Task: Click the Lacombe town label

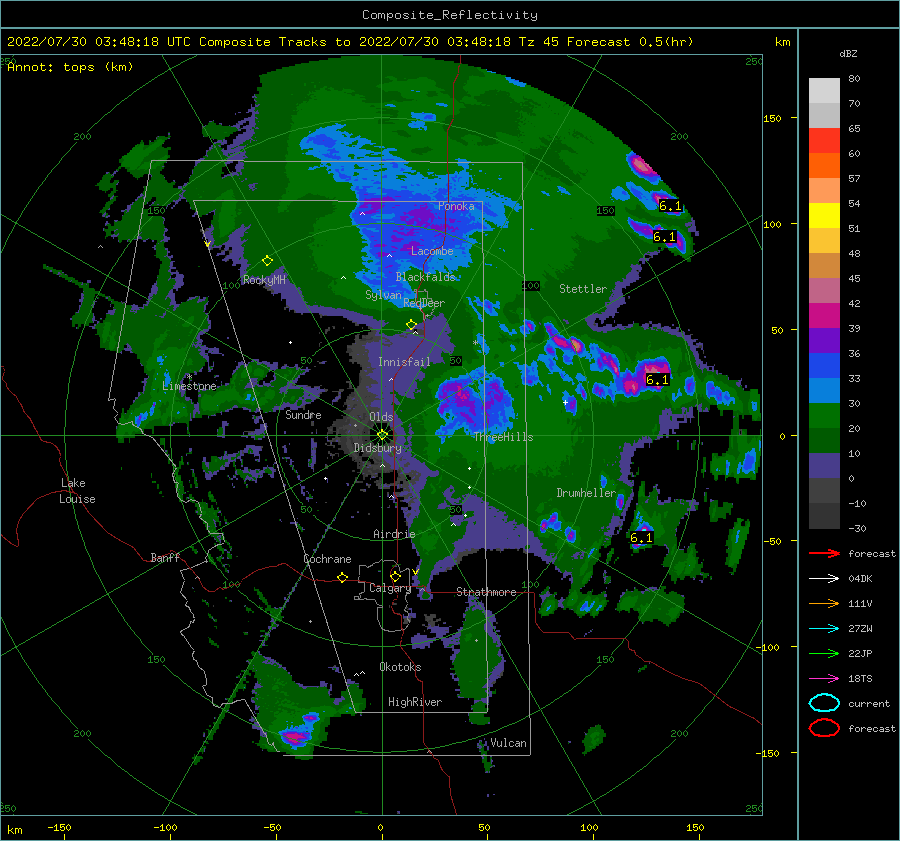Action: tap(432, 251)
